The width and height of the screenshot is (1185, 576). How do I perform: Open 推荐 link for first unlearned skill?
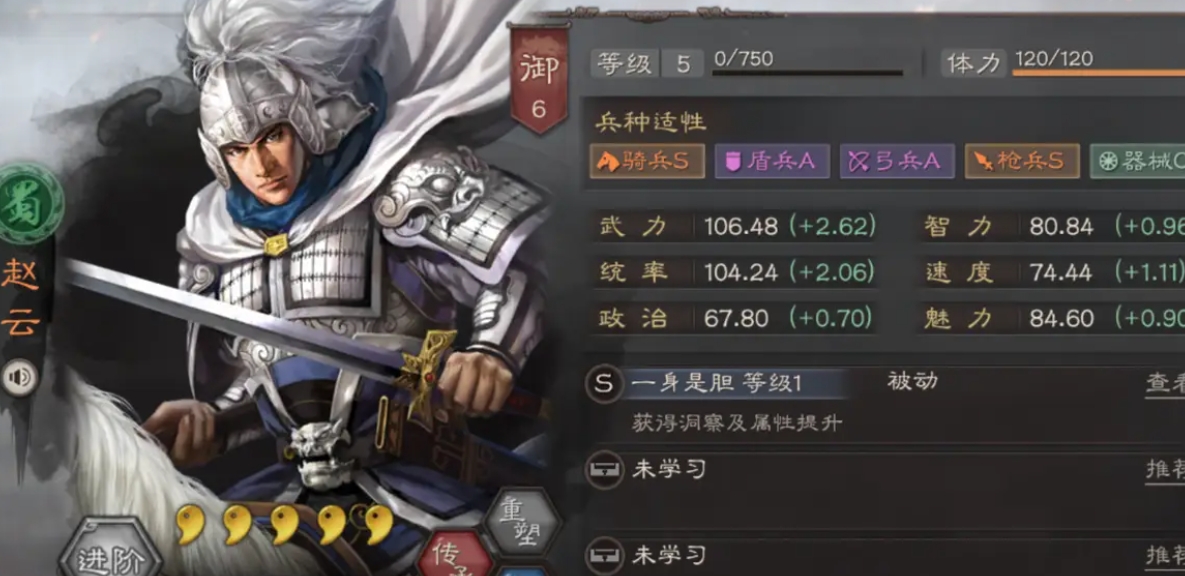click(x=1165, y=469)
